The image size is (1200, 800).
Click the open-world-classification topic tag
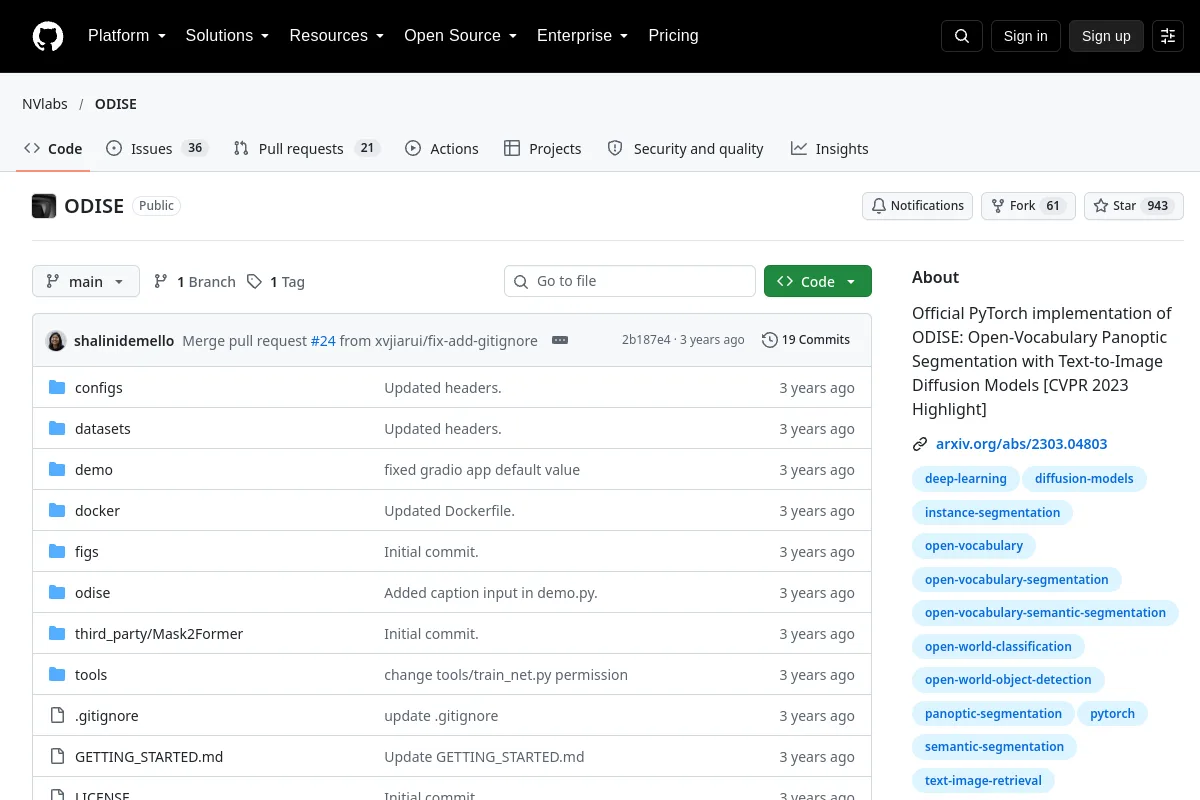(998, 647)
